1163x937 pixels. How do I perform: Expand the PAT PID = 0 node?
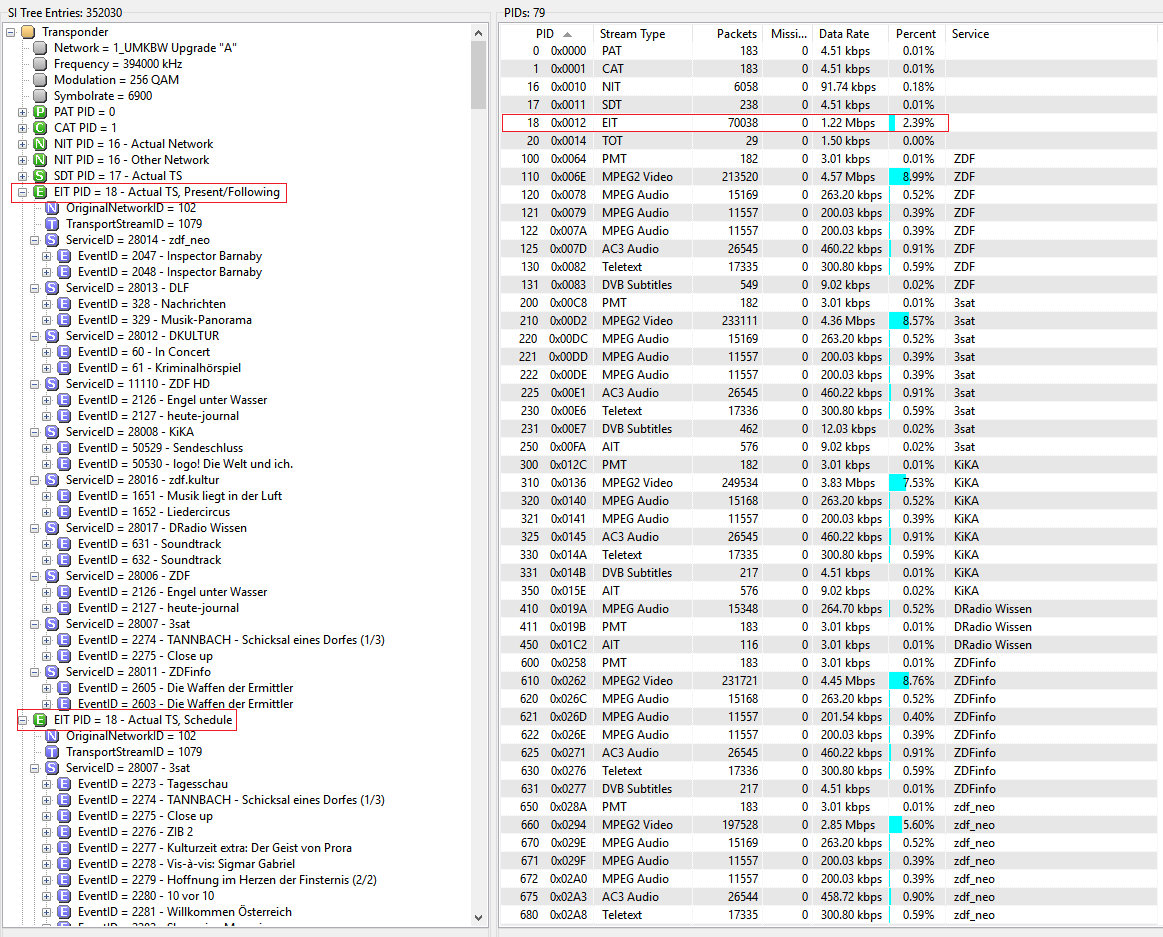(x=23, y=112)
